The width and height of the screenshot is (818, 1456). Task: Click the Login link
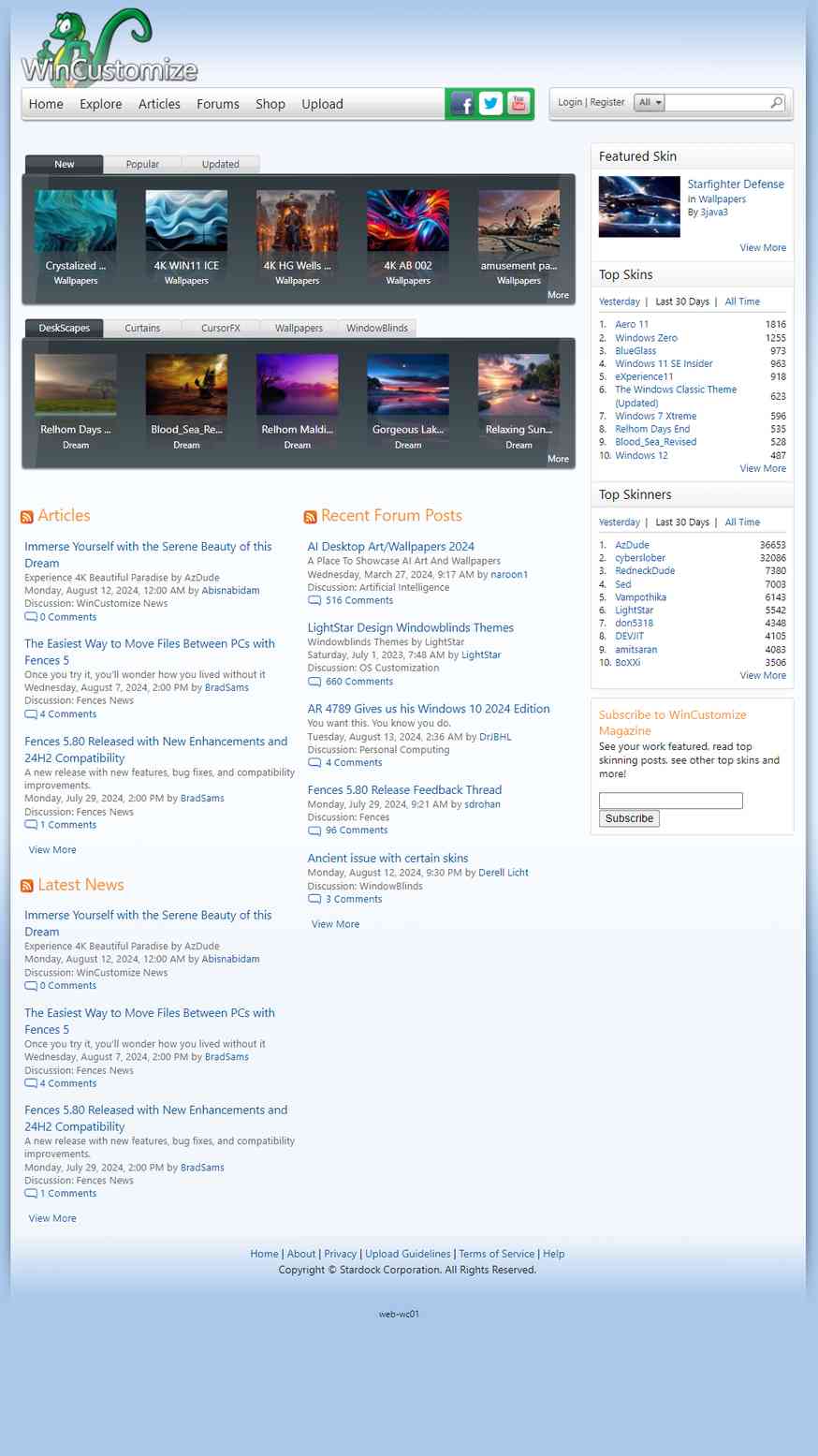point(570,102)
